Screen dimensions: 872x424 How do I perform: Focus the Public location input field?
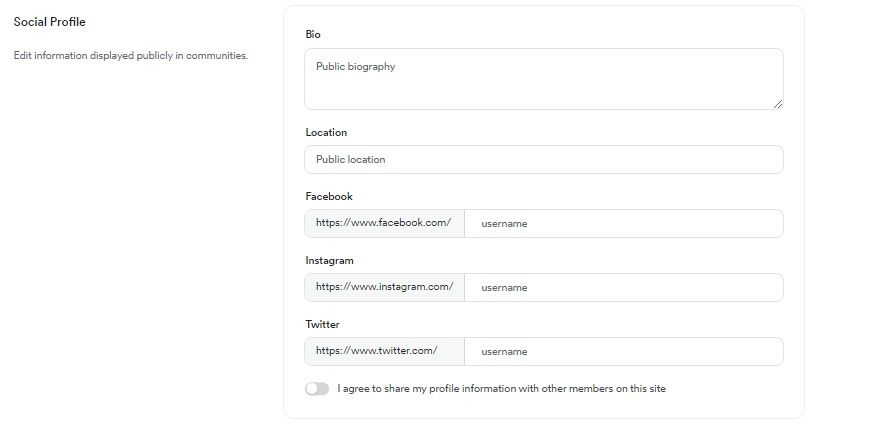pos(543,160)
